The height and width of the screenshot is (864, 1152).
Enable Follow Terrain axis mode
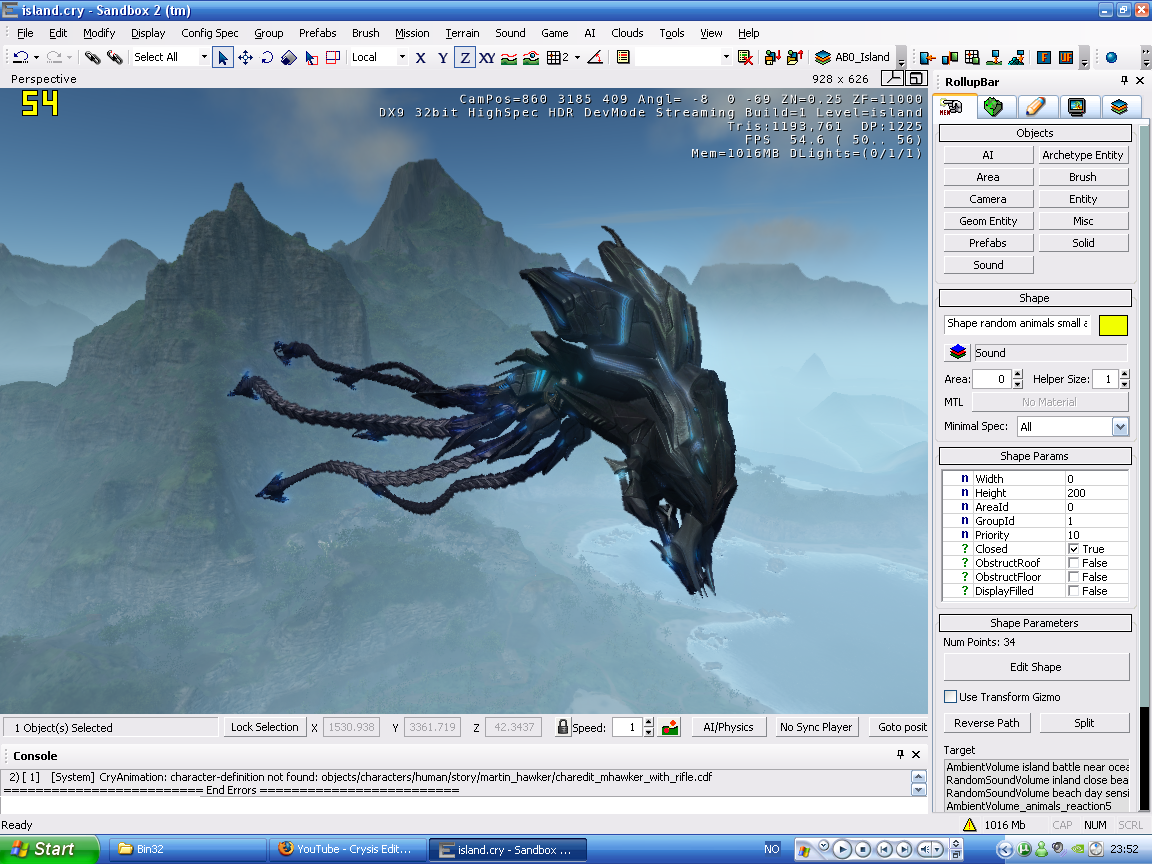[x=508, y=57]
